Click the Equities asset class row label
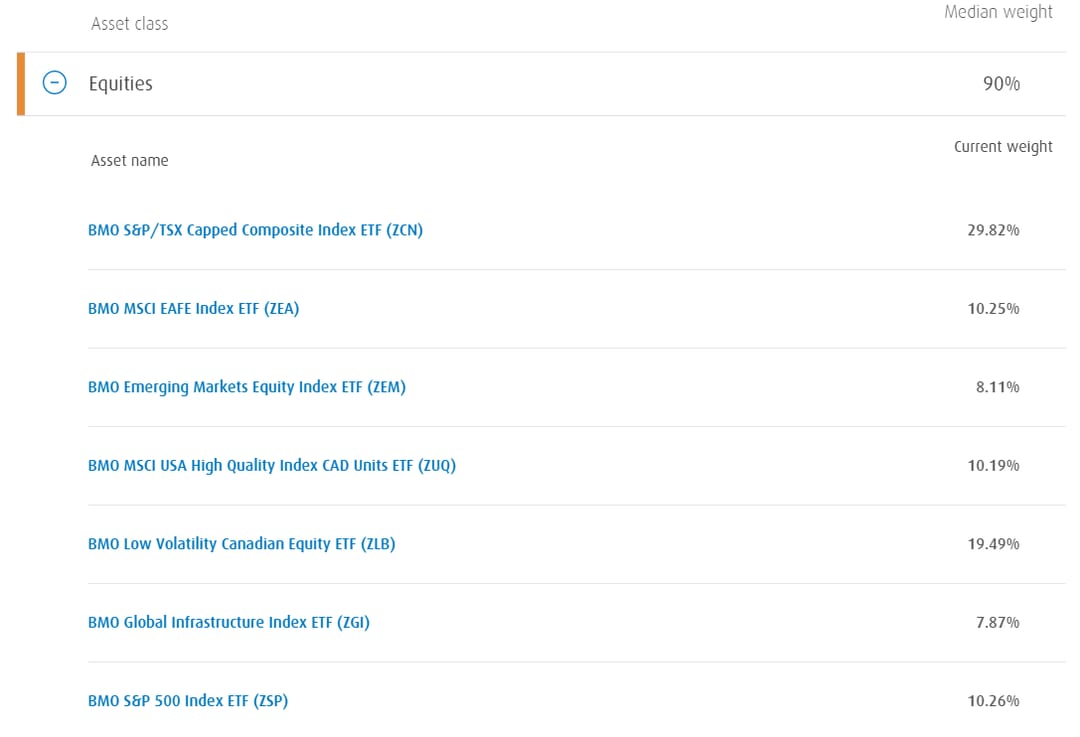This screenshot has width=1080, height=737. [x=121, y=83]
